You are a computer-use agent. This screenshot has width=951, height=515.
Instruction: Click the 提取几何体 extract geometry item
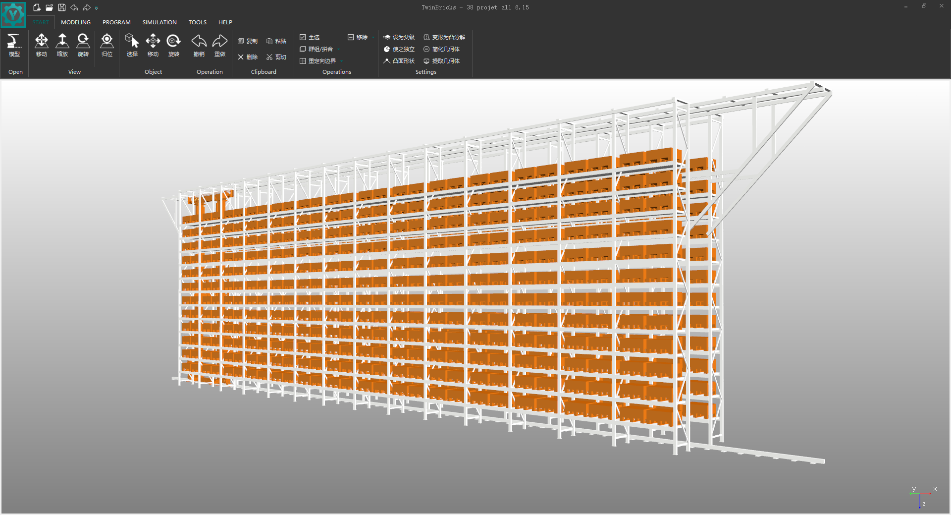442,61
